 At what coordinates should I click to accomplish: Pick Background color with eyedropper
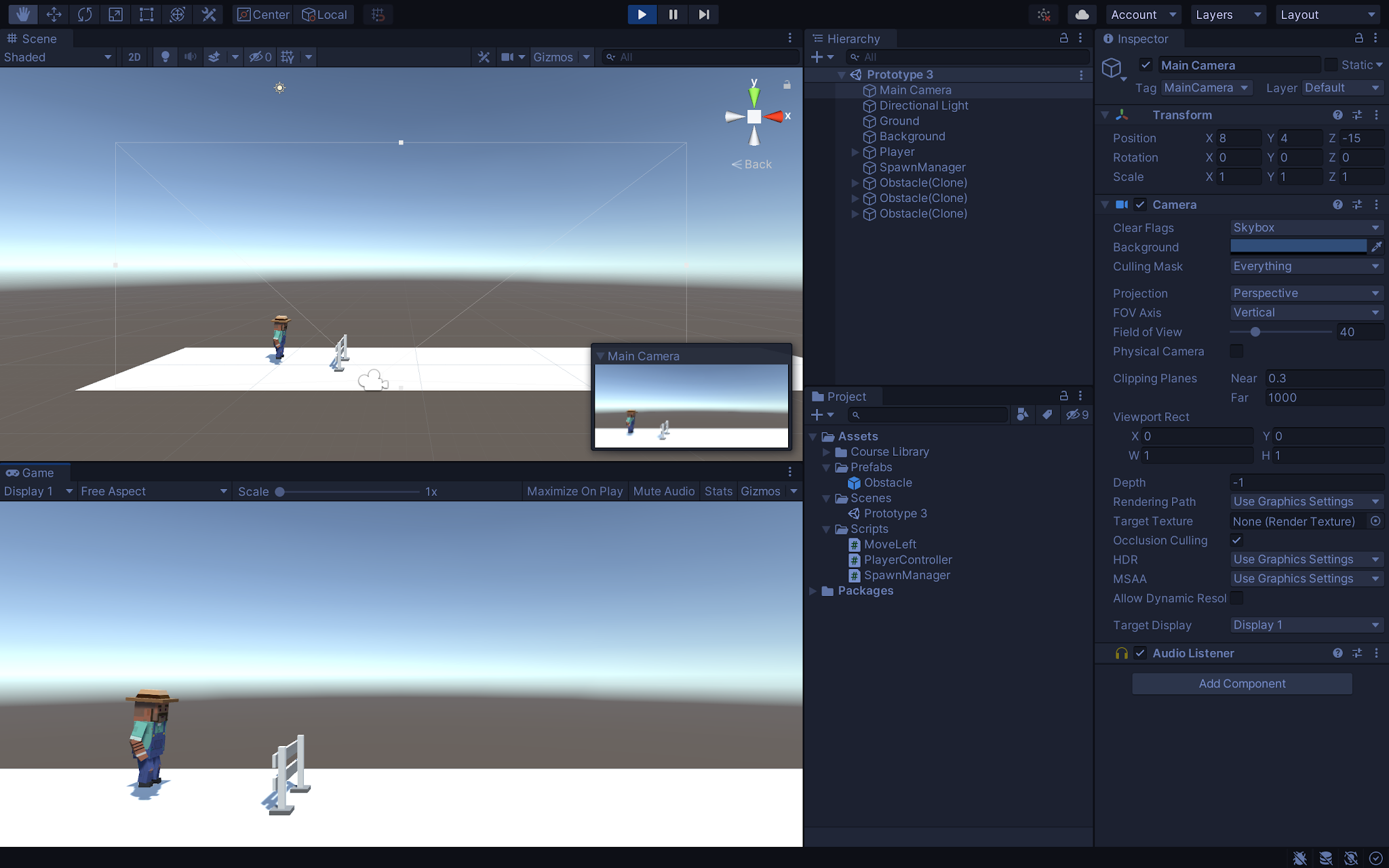pyautogui.click(x=1376, y=247)
